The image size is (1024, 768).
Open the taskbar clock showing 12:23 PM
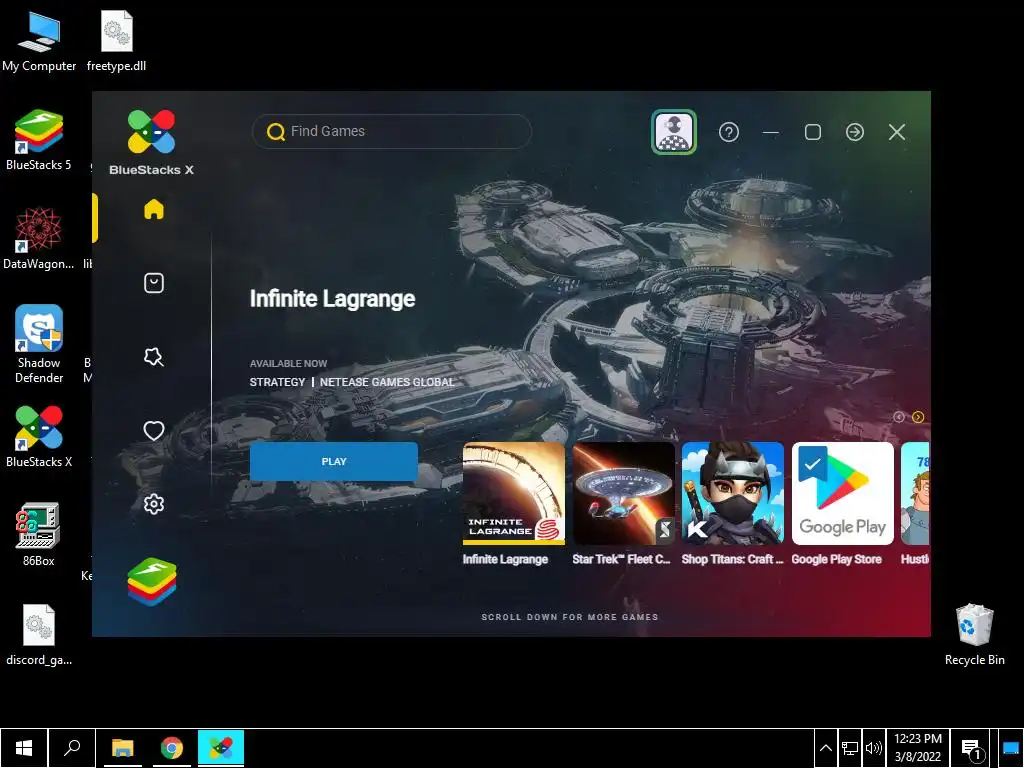918,748
